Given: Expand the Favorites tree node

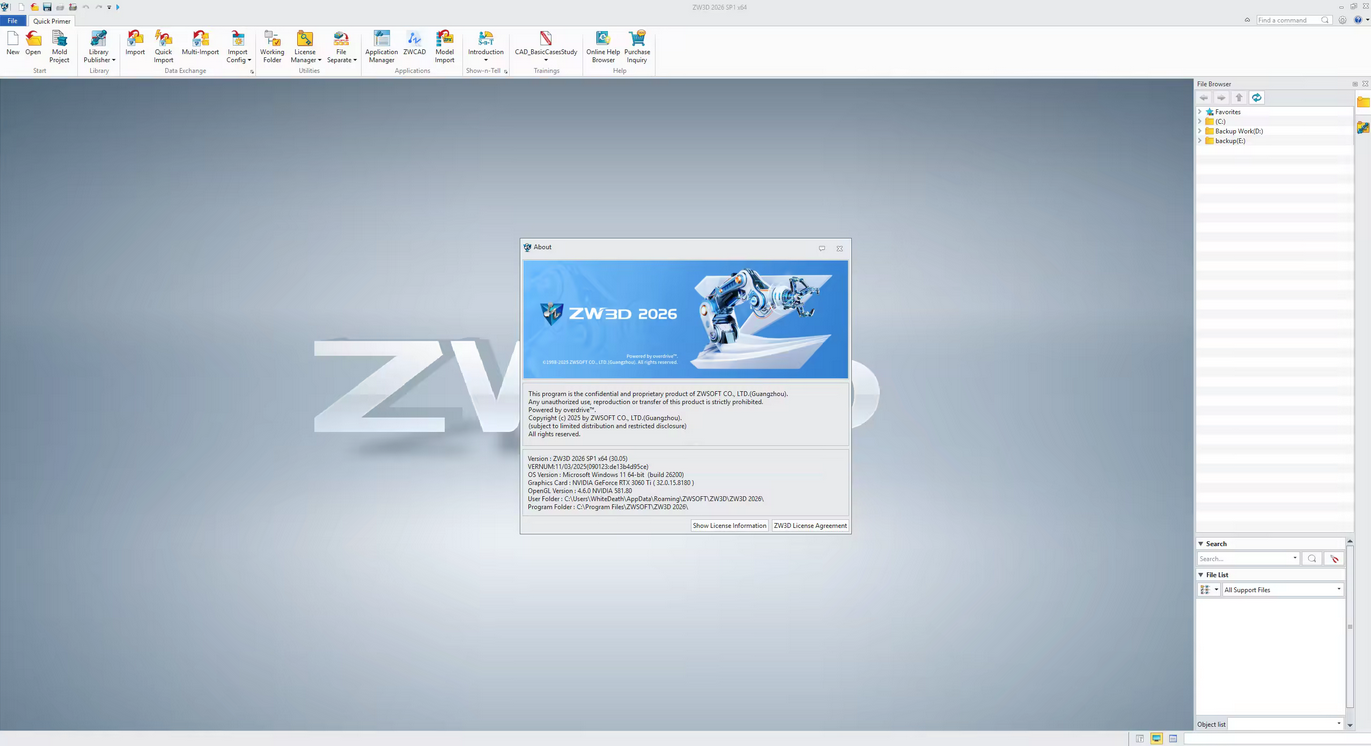Looking at the screenshot, I should [x=1200, y=112].
